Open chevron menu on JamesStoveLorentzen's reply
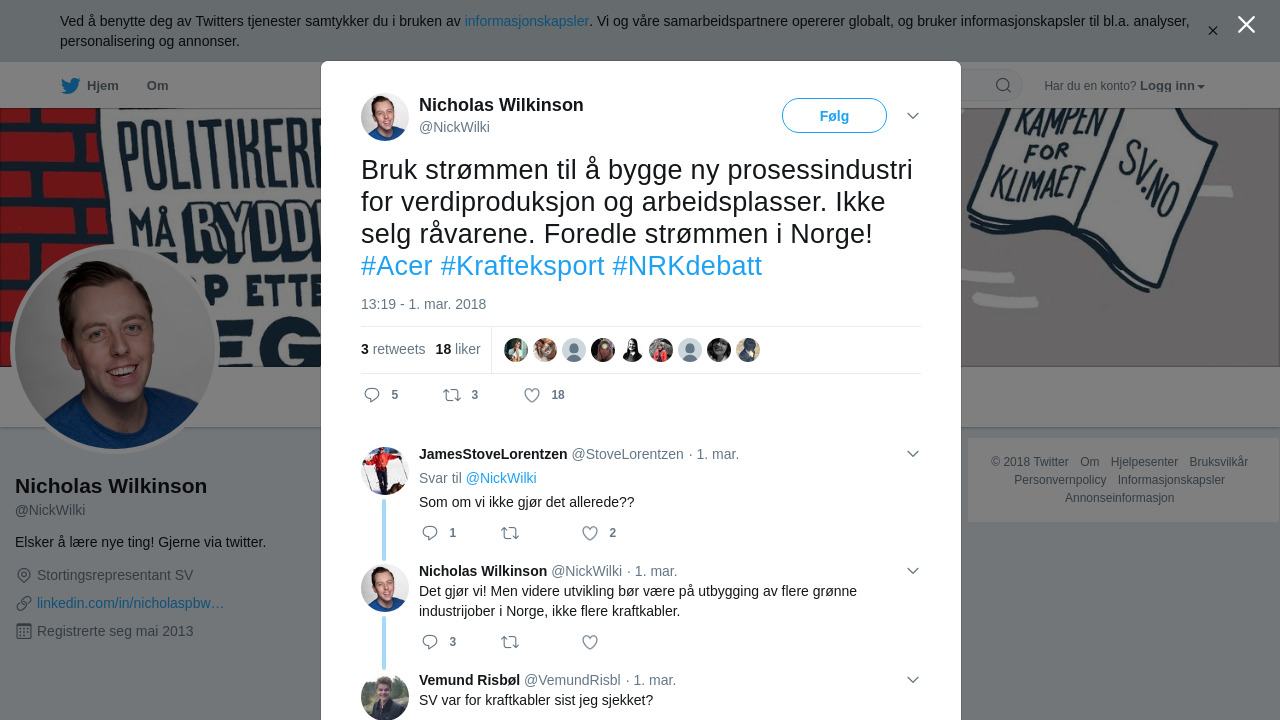The width and height of the screenshot is (1280, 720). (913, 454)
